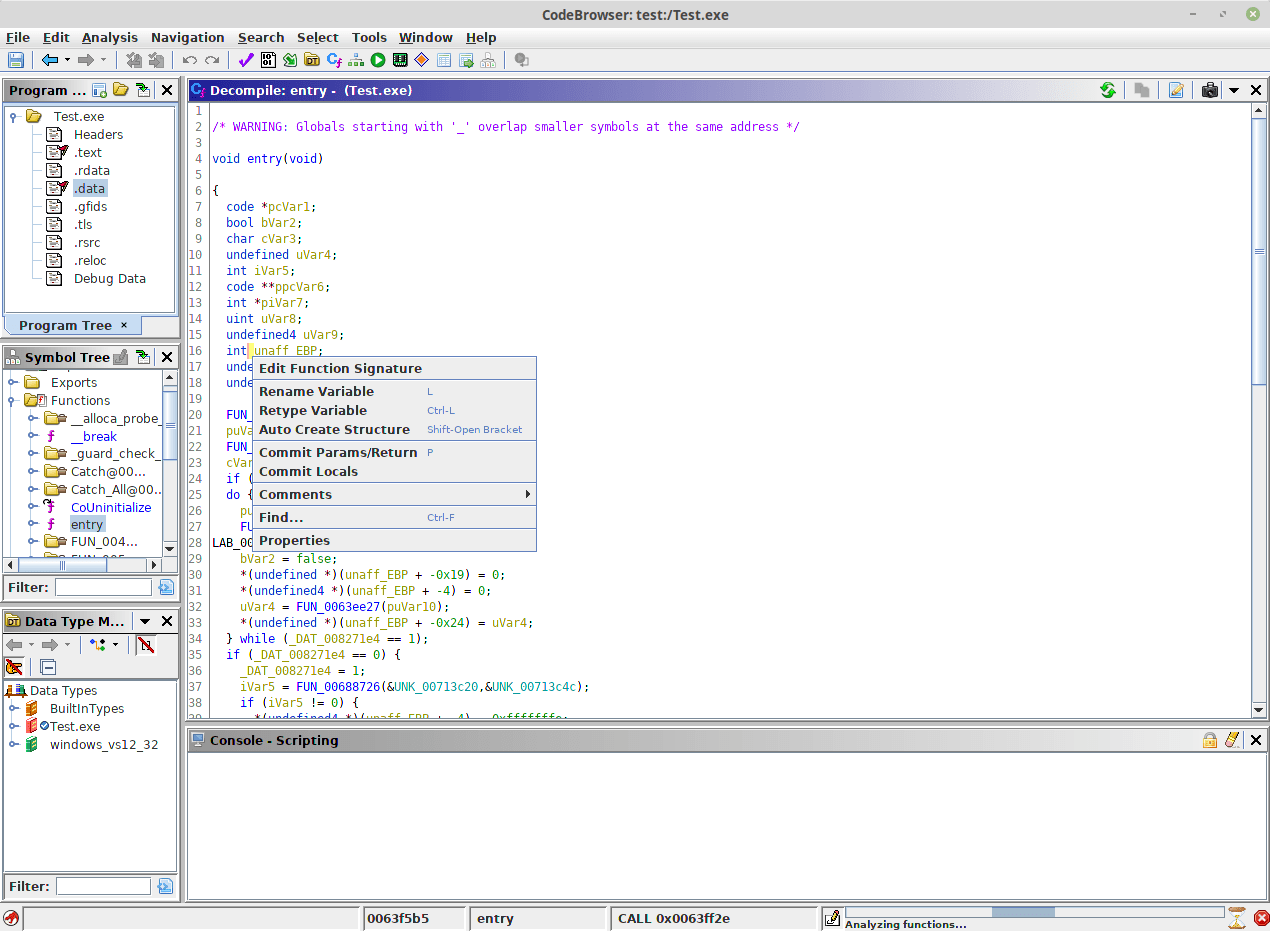Open the Data Type Manager toolbar icon
This screenshot has height=931, width=1270.
tap(312, 61)
